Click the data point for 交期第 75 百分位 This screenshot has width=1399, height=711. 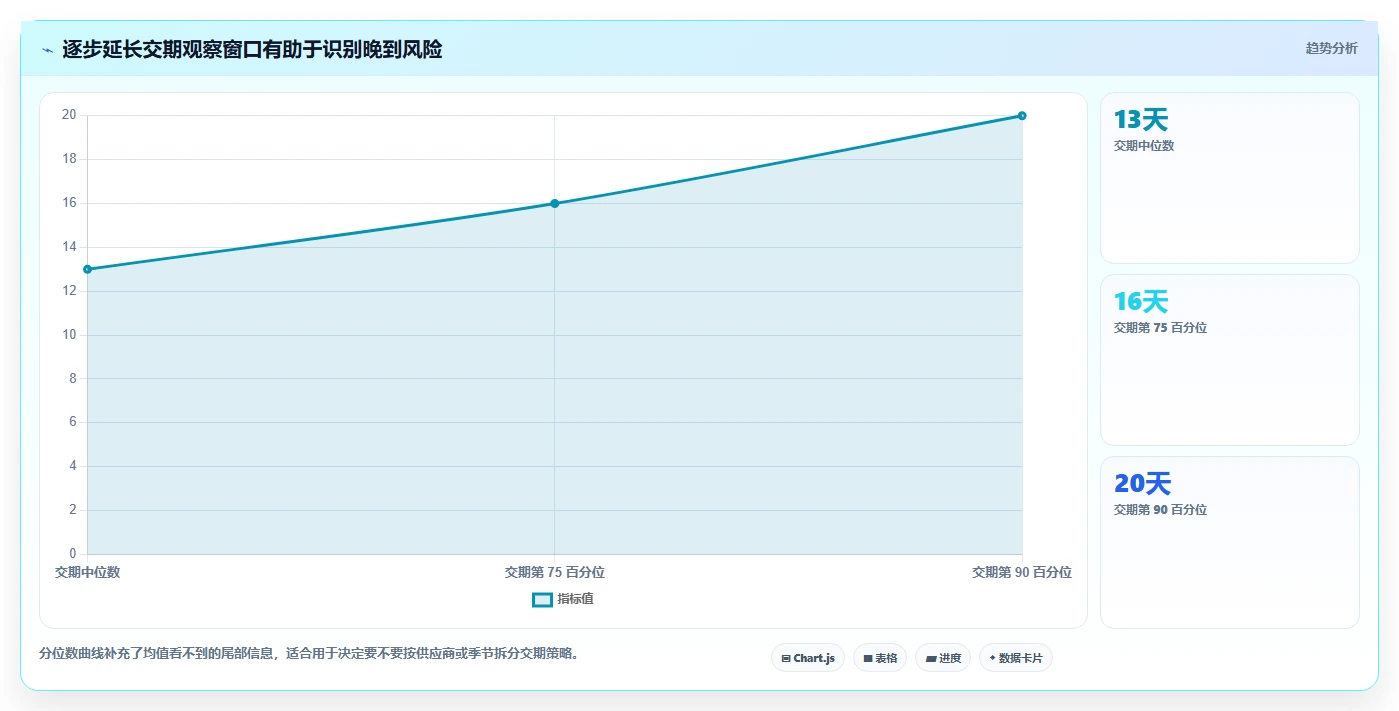pos(555,203)
